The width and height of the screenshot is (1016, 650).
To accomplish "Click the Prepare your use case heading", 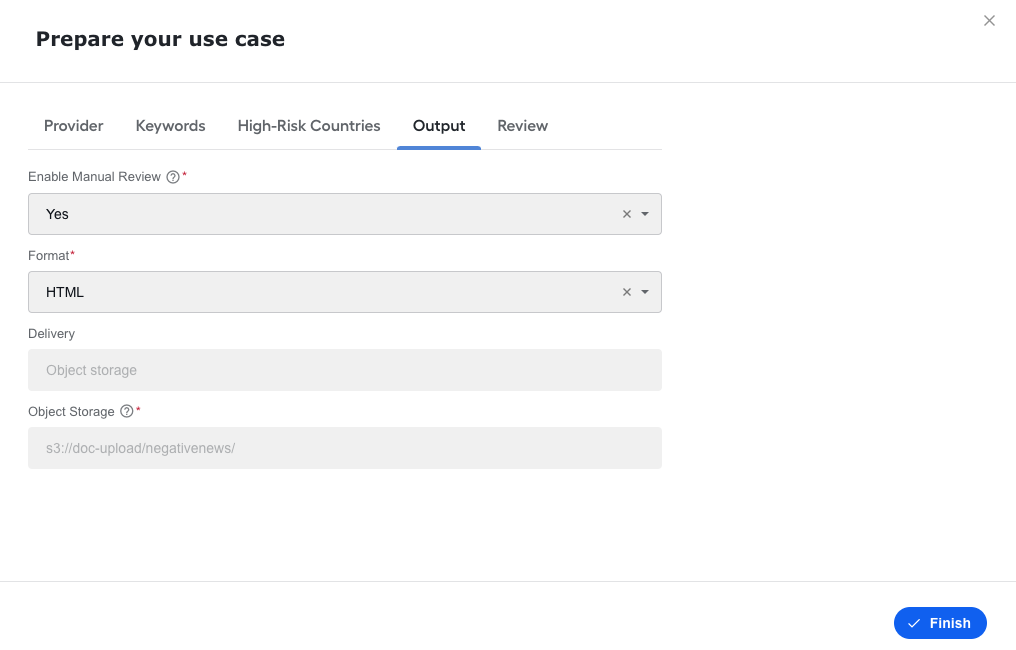I will (160, 40).
